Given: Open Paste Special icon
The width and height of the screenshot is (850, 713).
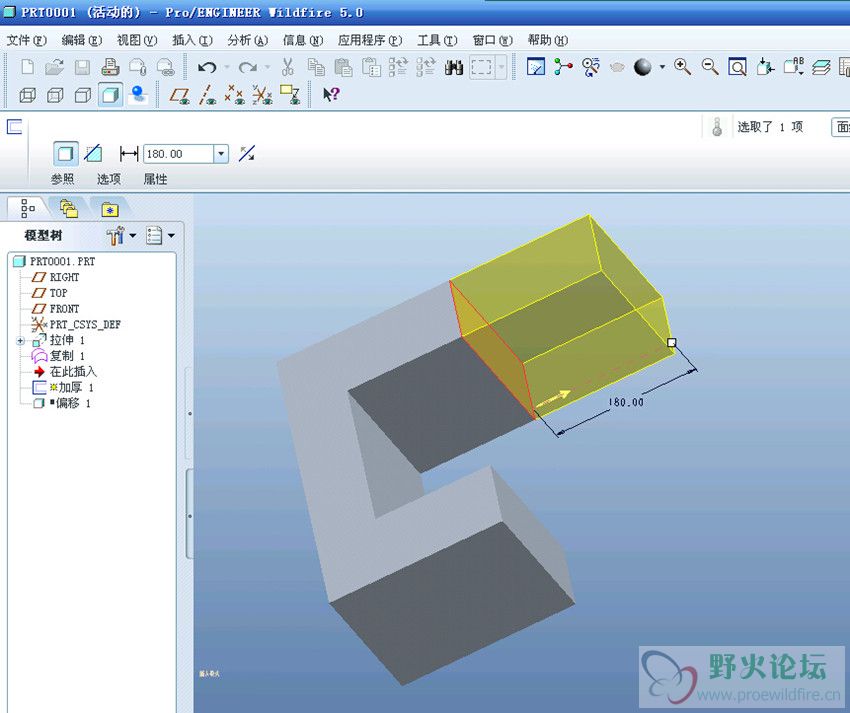Looking at the screenshot, I should pos(371,67).
